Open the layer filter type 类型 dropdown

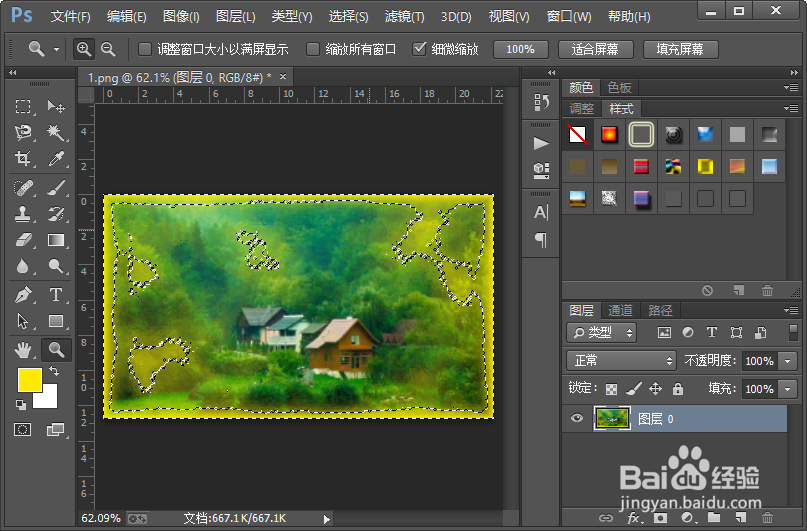tap(602, 333)
